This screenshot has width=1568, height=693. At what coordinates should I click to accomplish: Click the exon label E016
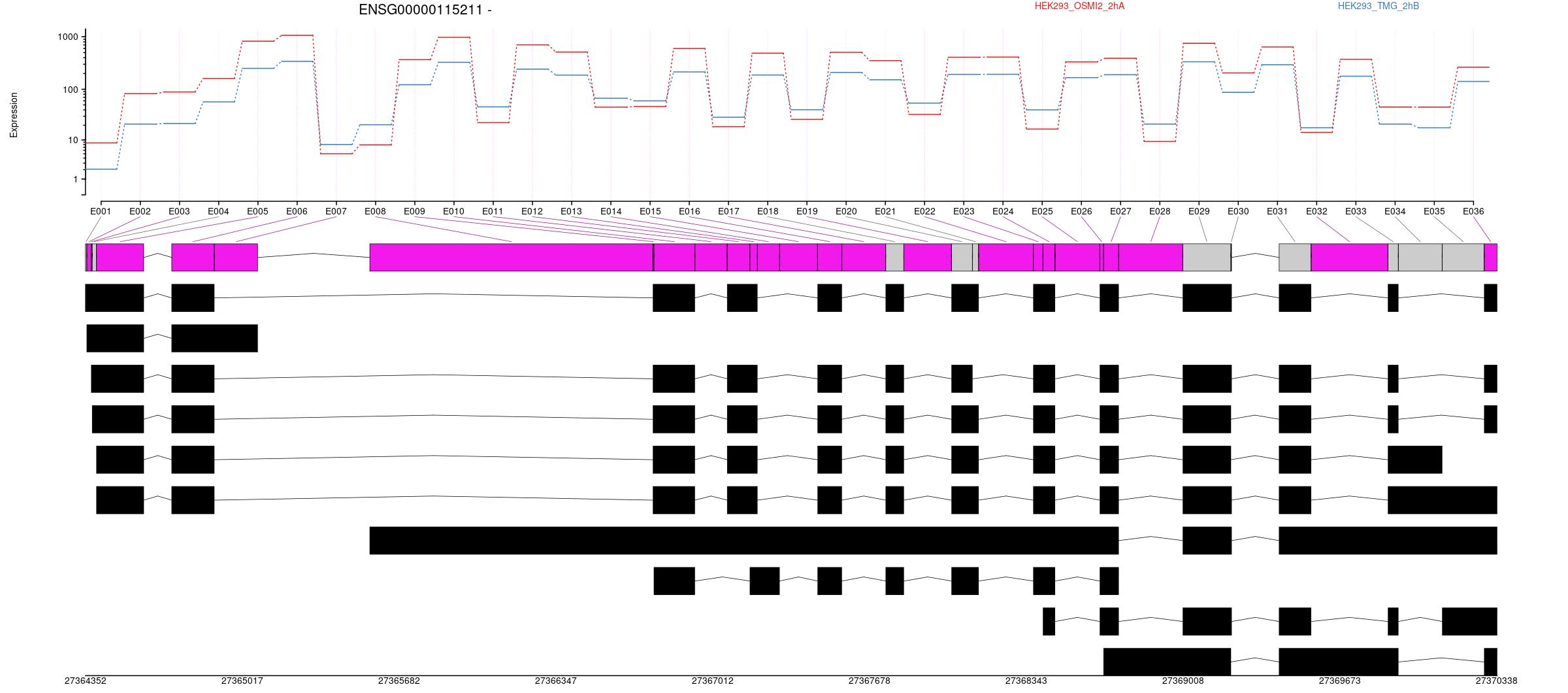click(x=689, y=211)
